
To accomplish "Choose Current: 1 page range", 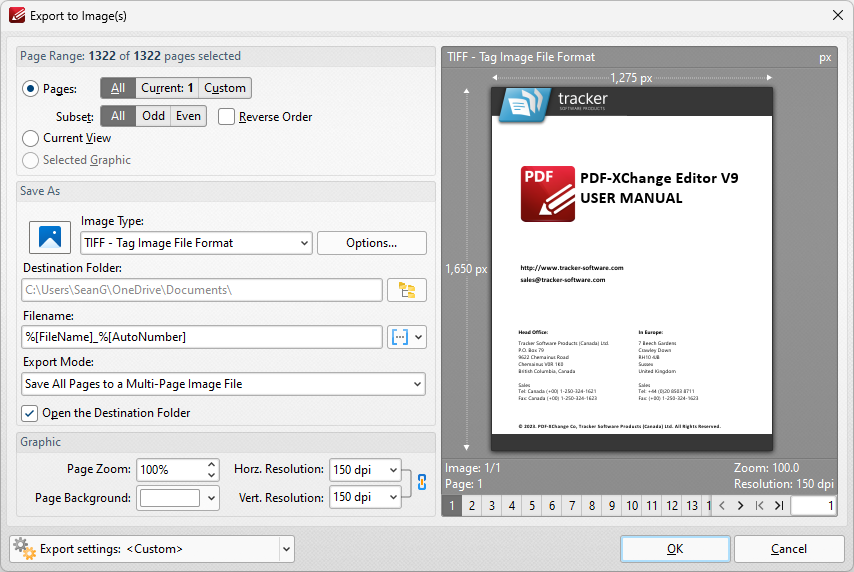I will [x=167, y=88].
